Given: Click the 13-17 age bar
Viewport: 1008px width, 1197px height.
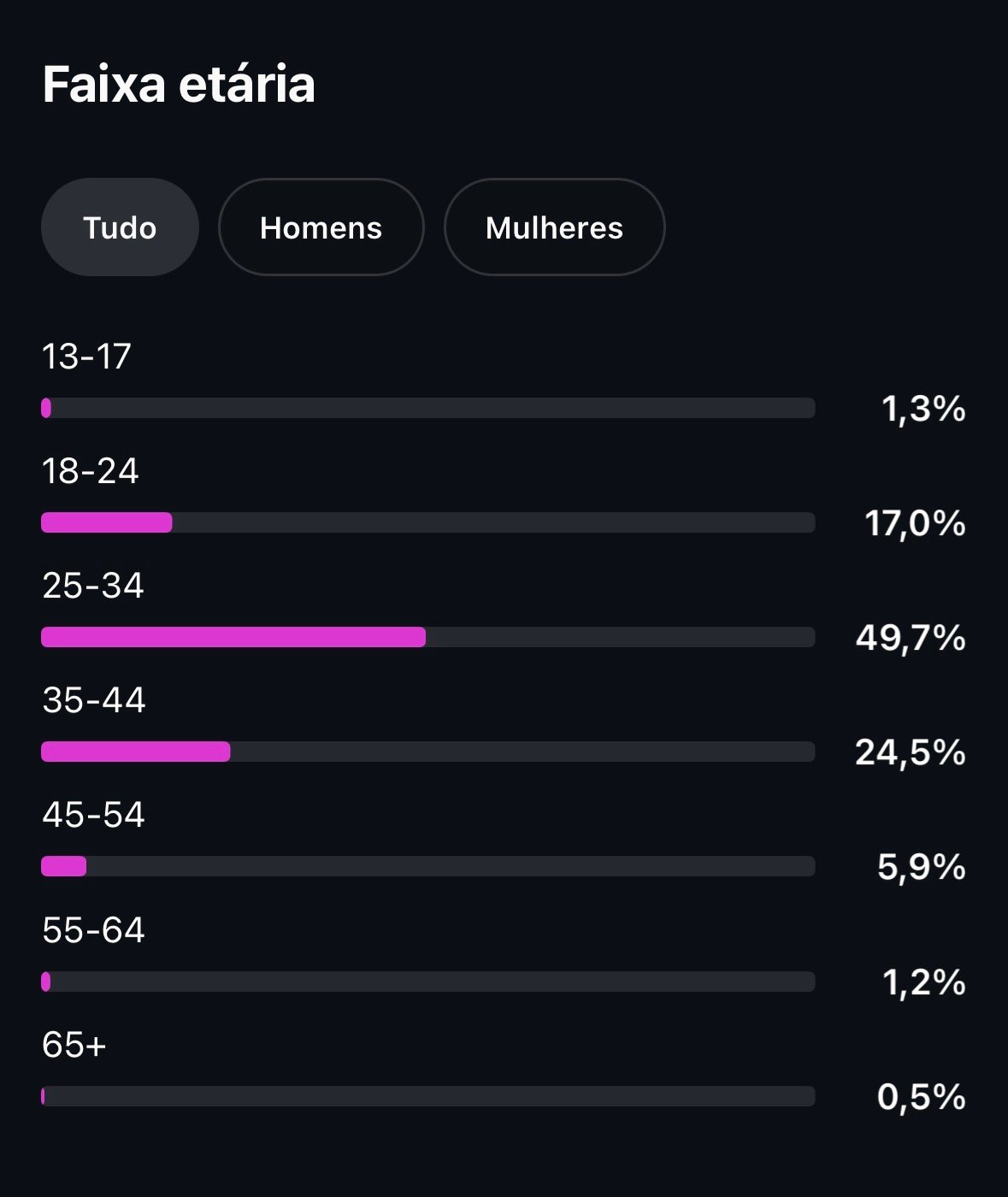Looking at the screenshot, I should (427, 408).
